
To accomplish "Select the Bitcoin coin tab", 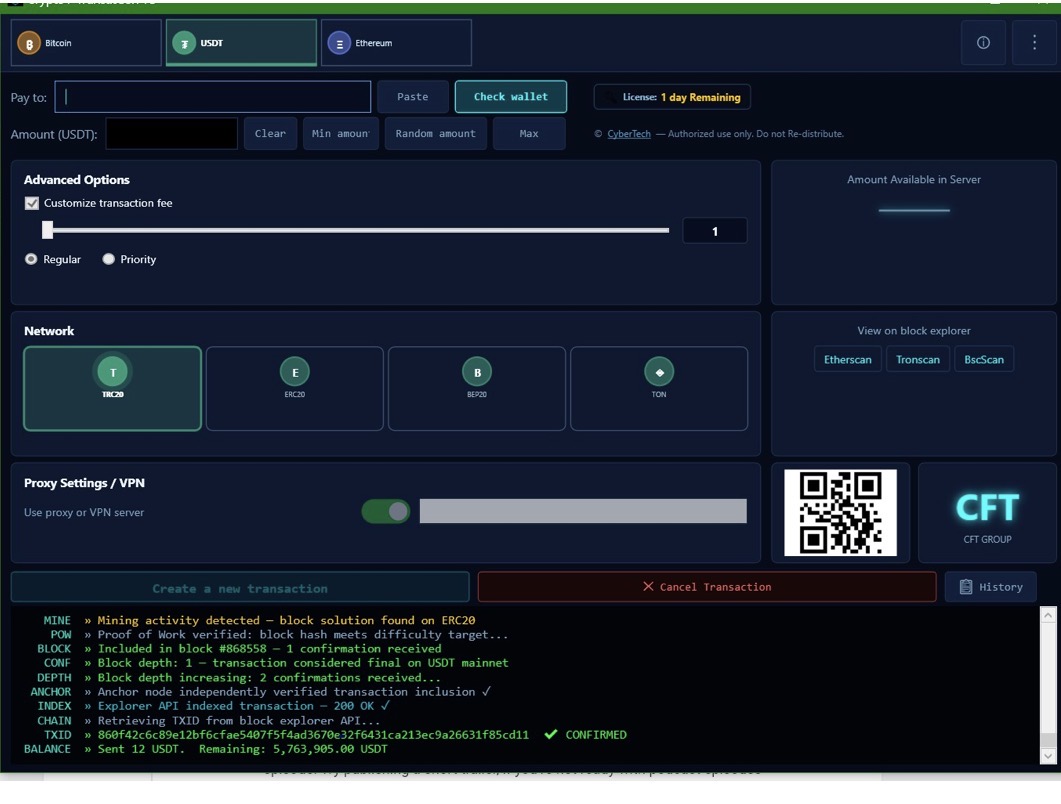I will pos(86,43).
